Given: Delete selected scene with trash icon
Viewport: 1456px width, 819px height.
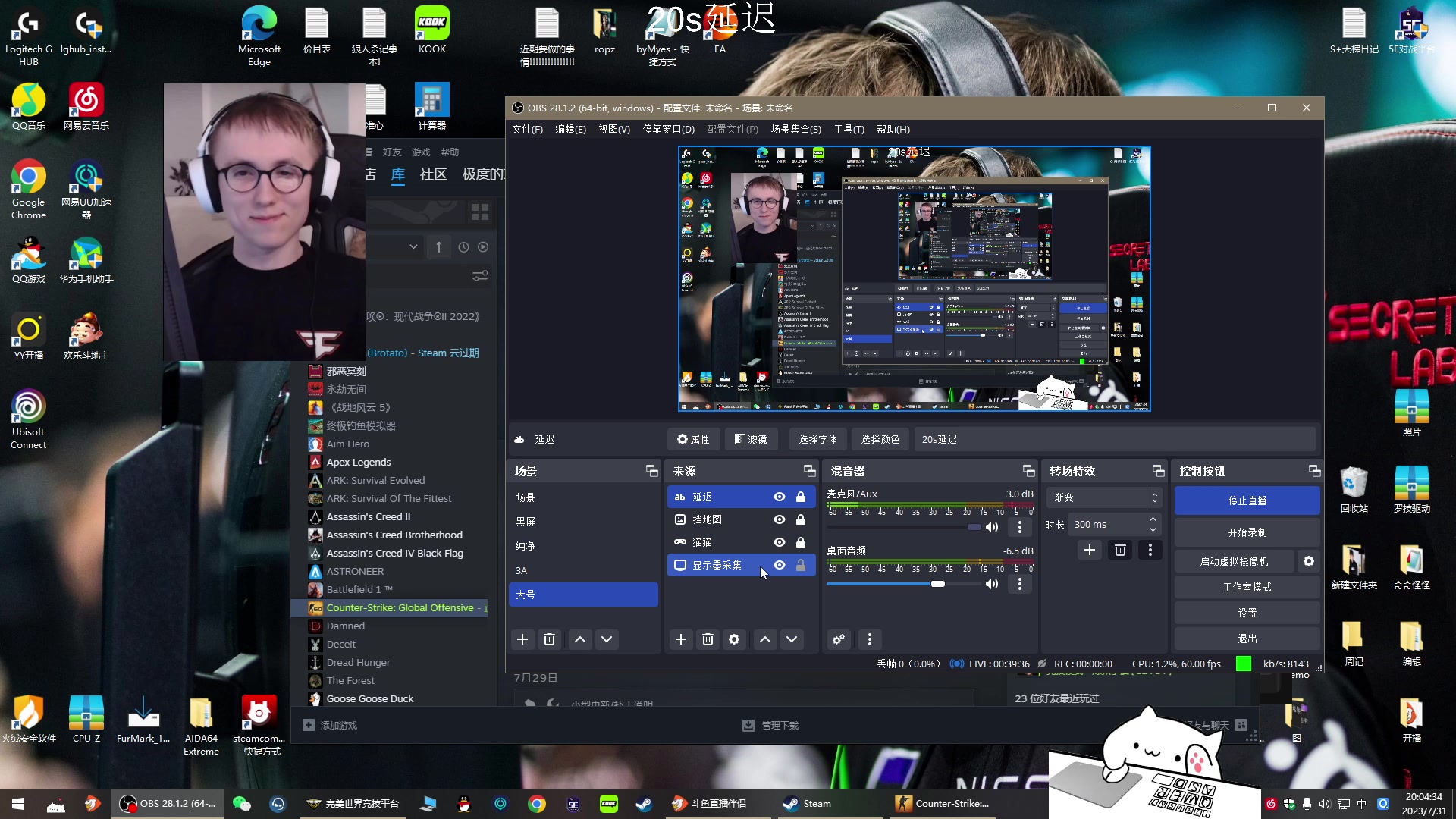Looking at the screenshot, I should pos(550,639).
